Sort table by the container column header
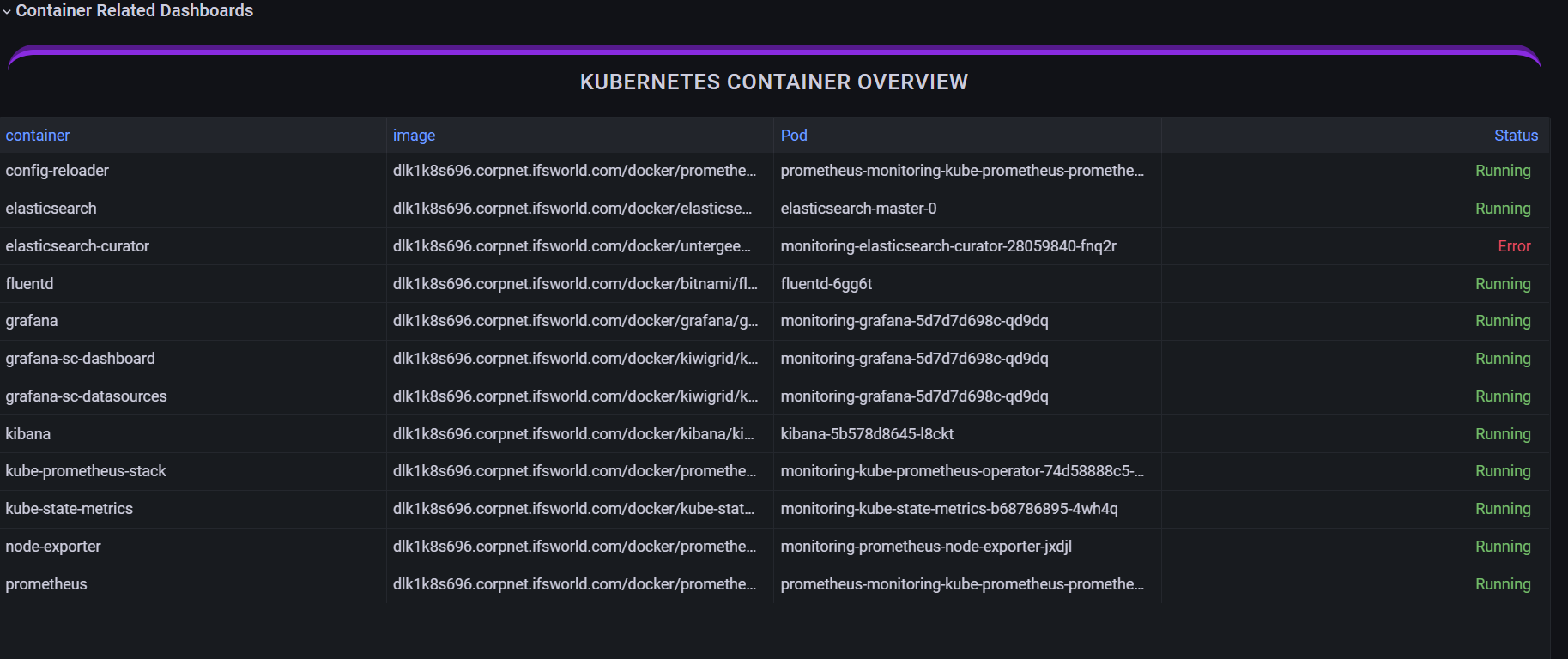 click(38, 136)
